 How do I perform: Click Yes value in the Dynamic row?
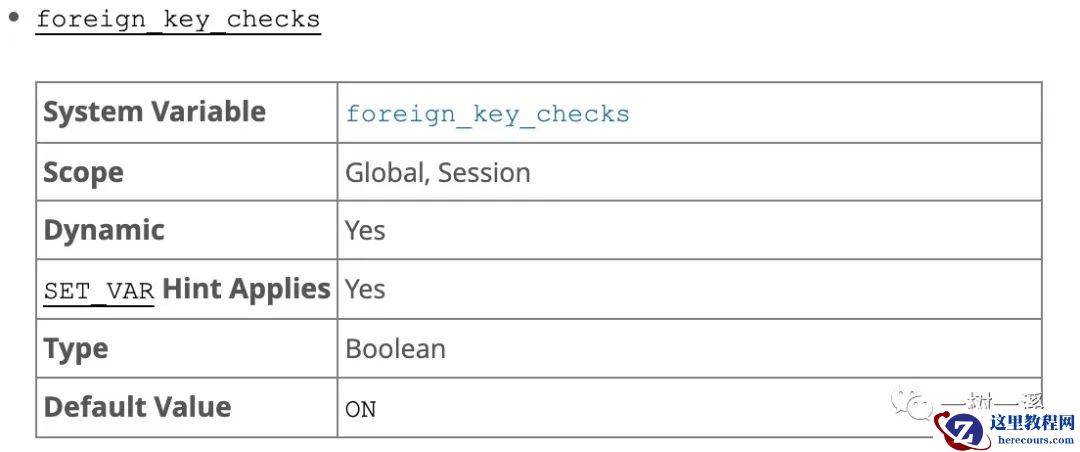[x=365, y=230]
